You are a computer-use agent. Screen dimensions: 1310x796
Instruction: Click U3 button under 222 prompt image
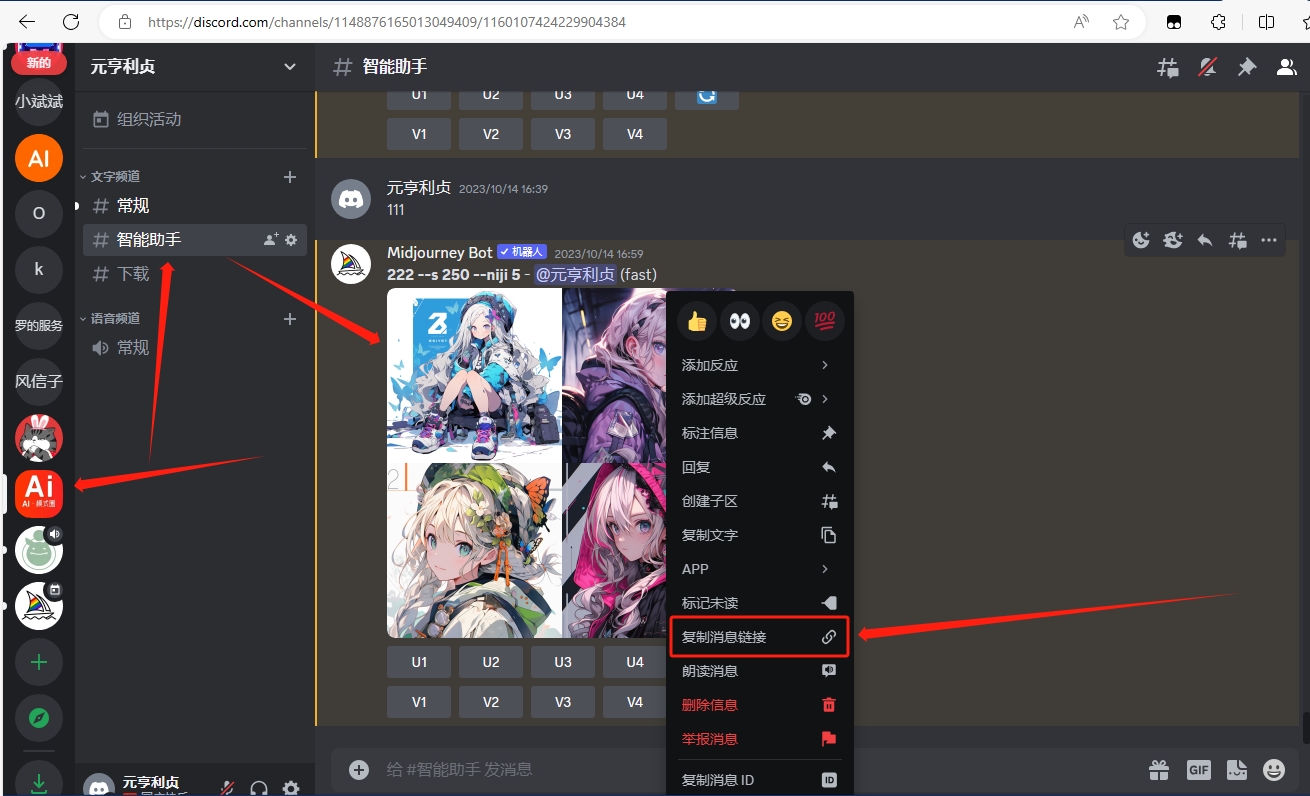563,662
